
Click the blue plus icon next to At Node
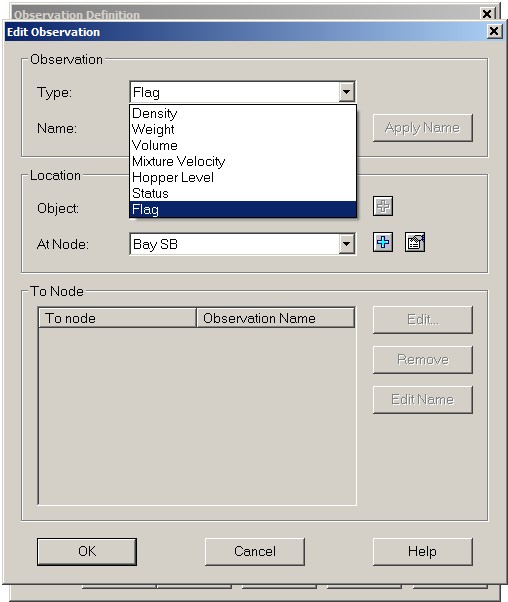point(383,242)
